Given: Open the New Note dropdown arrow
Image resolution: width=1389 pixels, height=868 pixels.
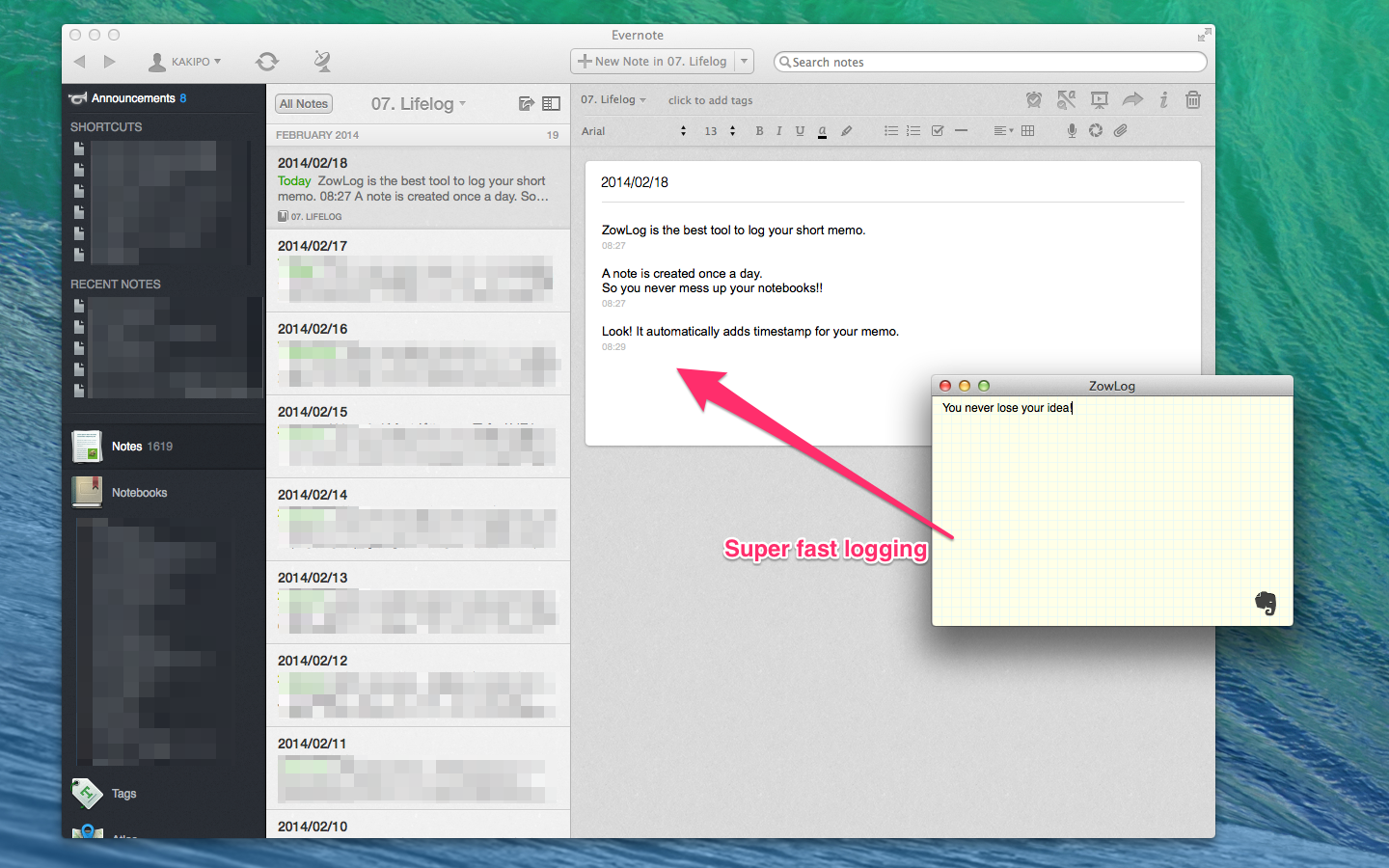Looking at the screenshot, I should pos(744,62).
